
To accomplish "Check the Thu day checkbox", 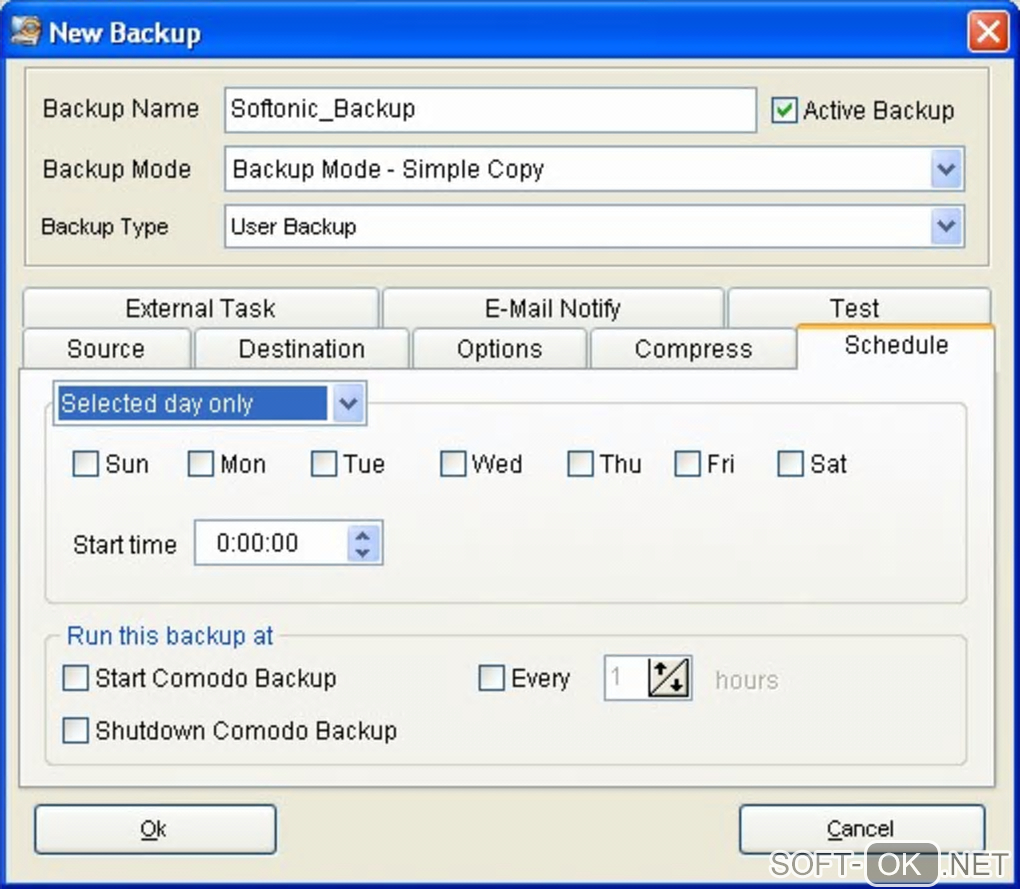I will [x=580, y=464].
